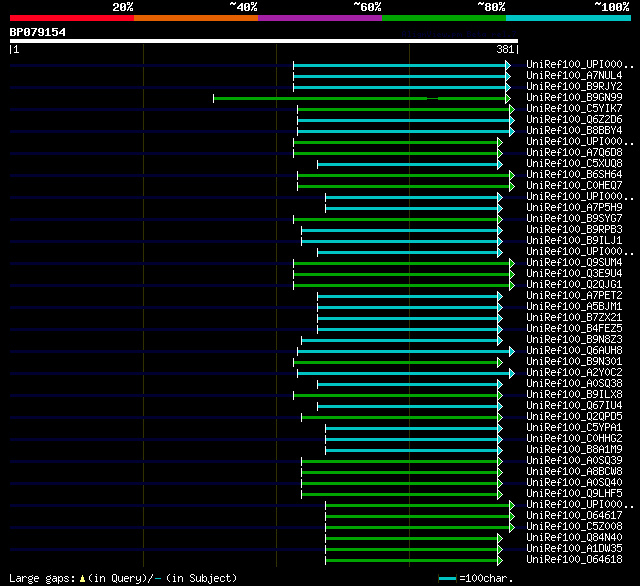
Task: Select the UniRef100_A0SQ39 hit label
Action: [x=574, y=461]
